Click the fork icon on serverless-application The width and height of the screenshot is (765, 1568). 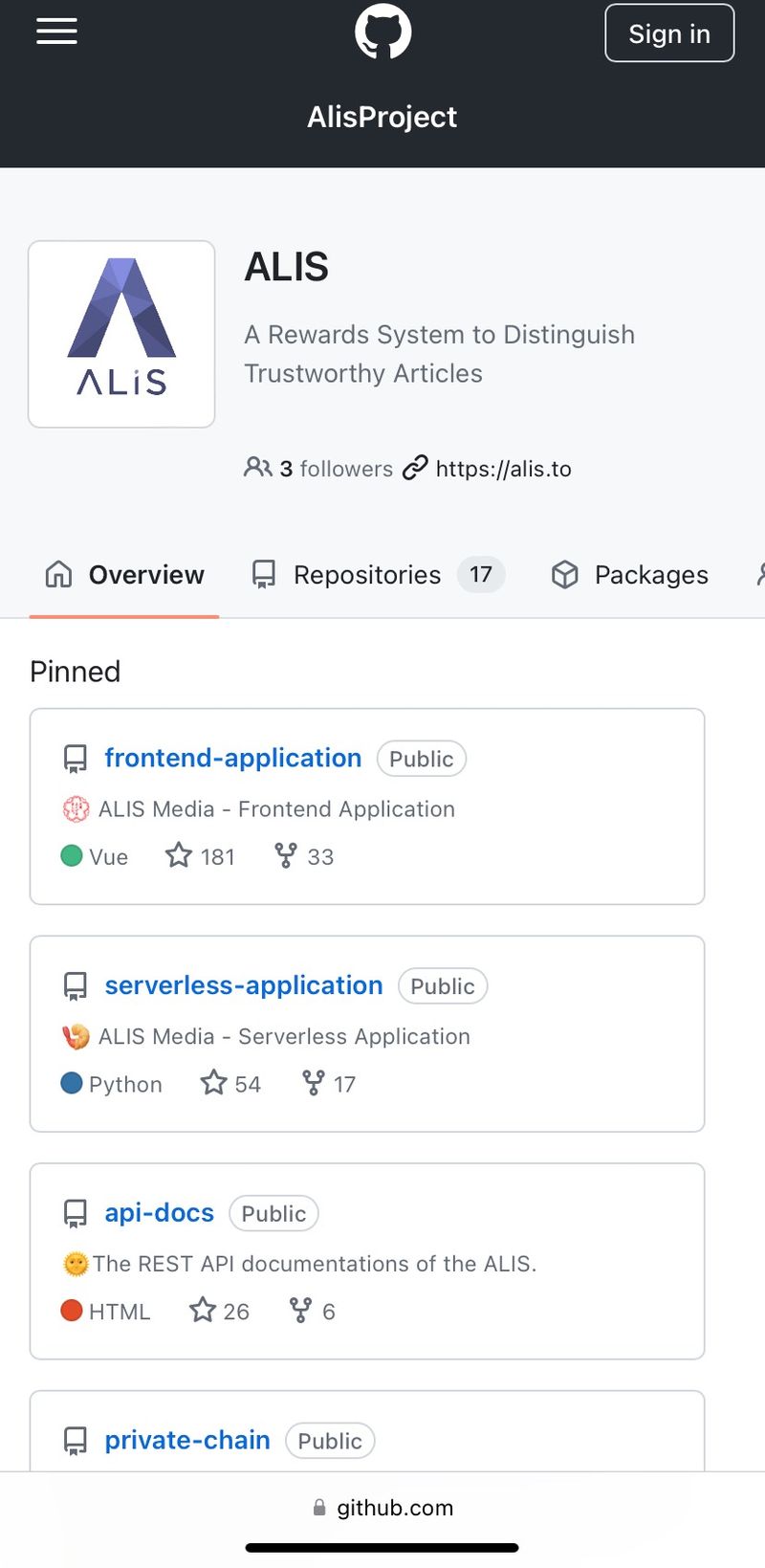coord(313,1083)
